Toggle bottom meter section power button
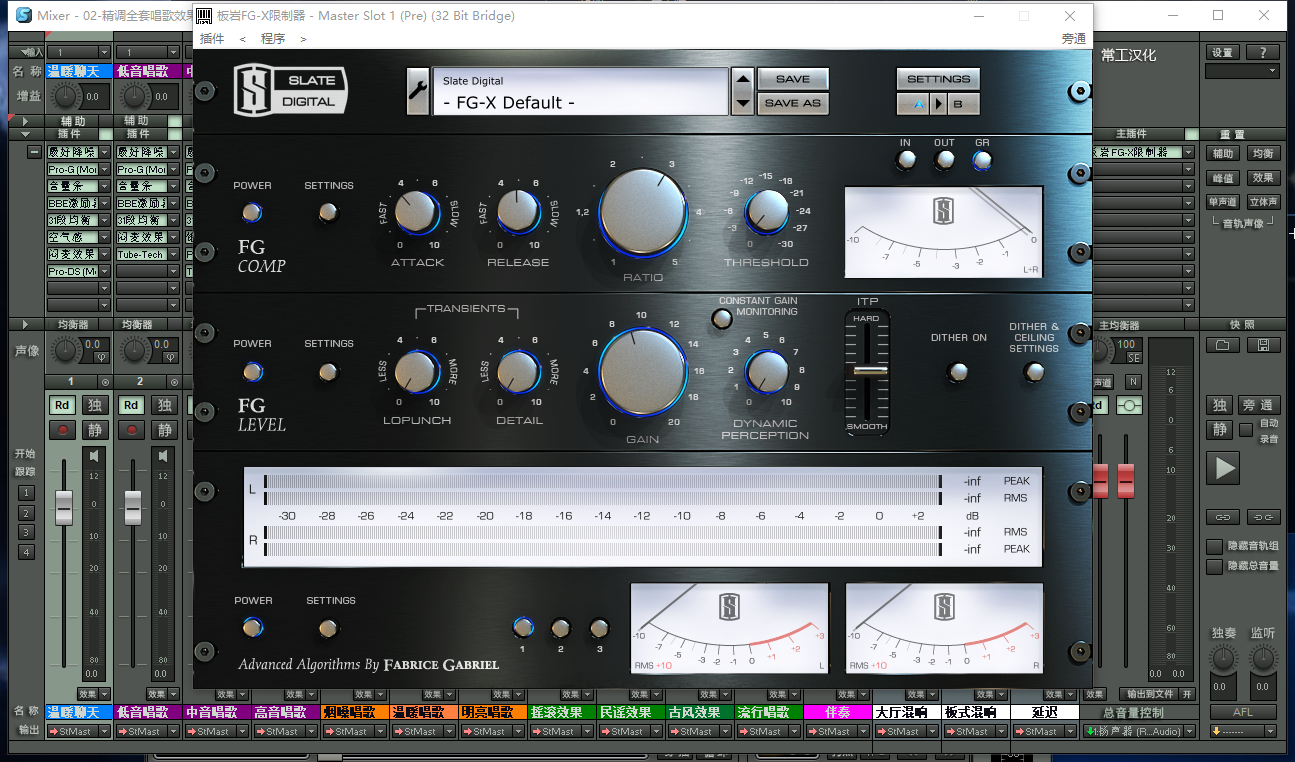This screenshot has height=762, width=1295. (252, 628)
